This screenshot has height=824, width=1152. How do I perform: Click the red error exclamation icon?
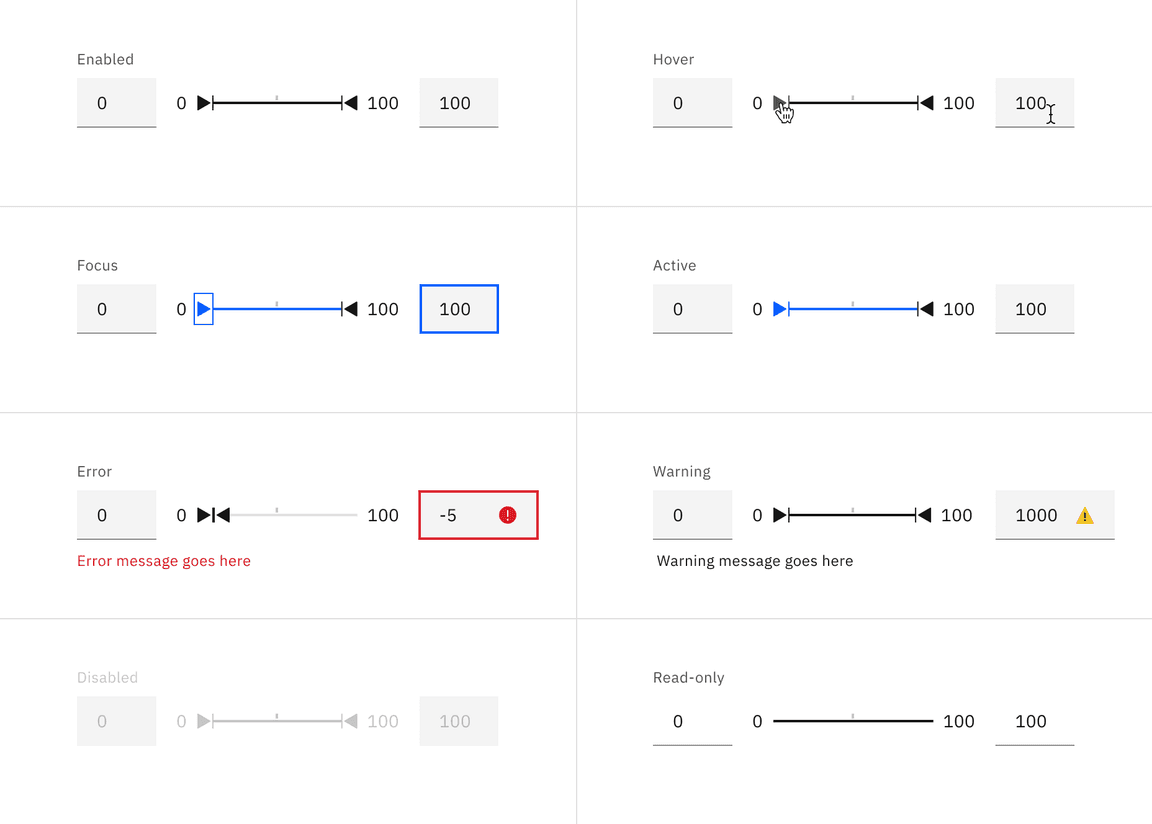click(x=506, y=514)
